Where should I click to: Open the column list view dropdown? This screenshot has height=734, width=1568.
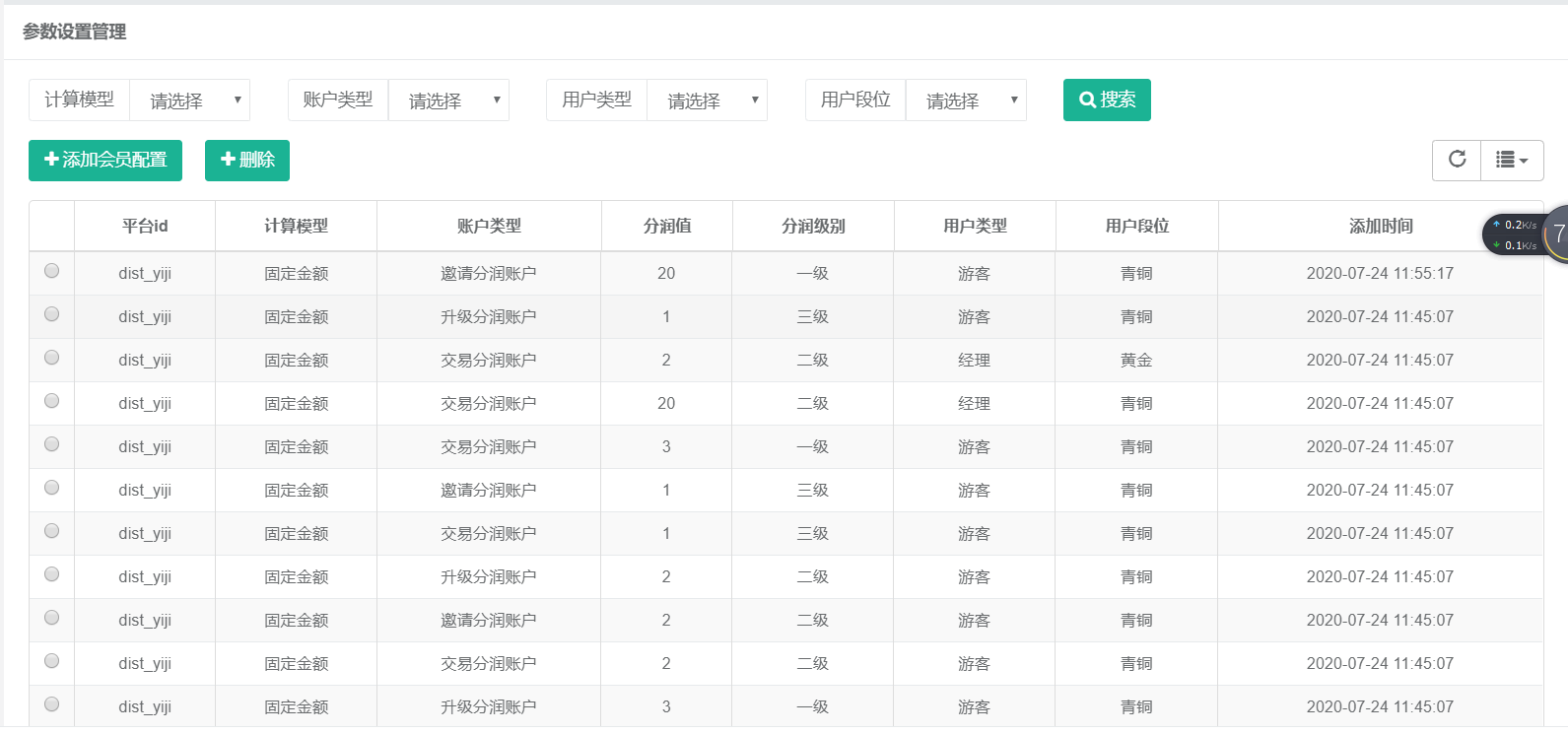coord(1512,160)
